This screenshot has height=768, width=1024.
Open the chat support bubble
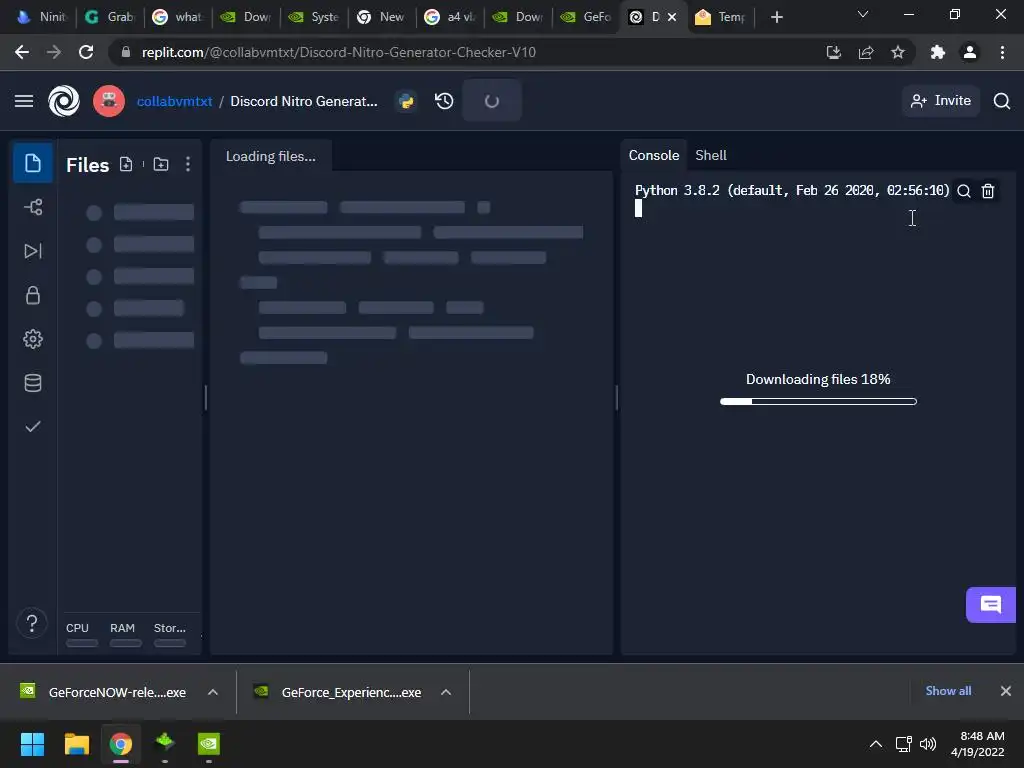point(991,605)
